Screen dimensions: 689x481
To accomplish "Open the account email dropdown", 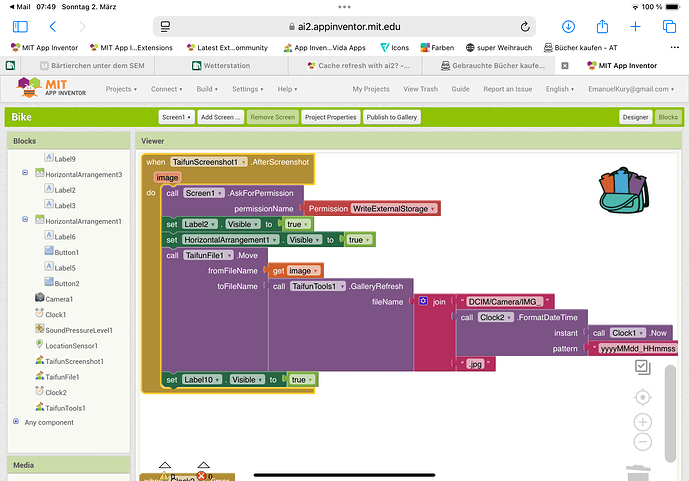I will coord(631,89).
